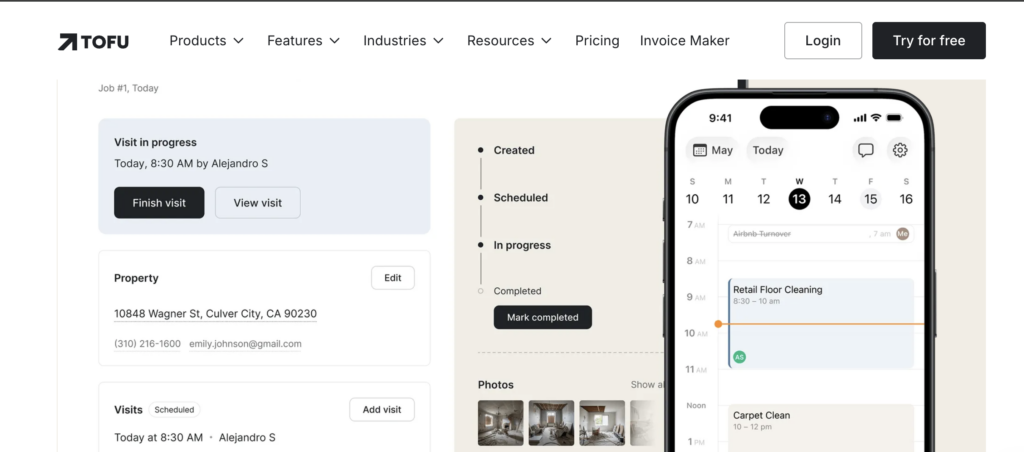Click the TOFU logo
This screenshot has height=452, width=1024.
(x=93, y=41)
